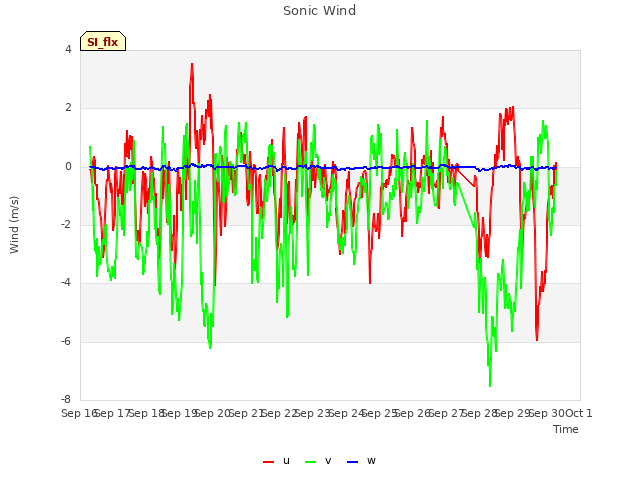
Task: Click the Sep 19 x-axis label
Action: (x=179, y=413)
